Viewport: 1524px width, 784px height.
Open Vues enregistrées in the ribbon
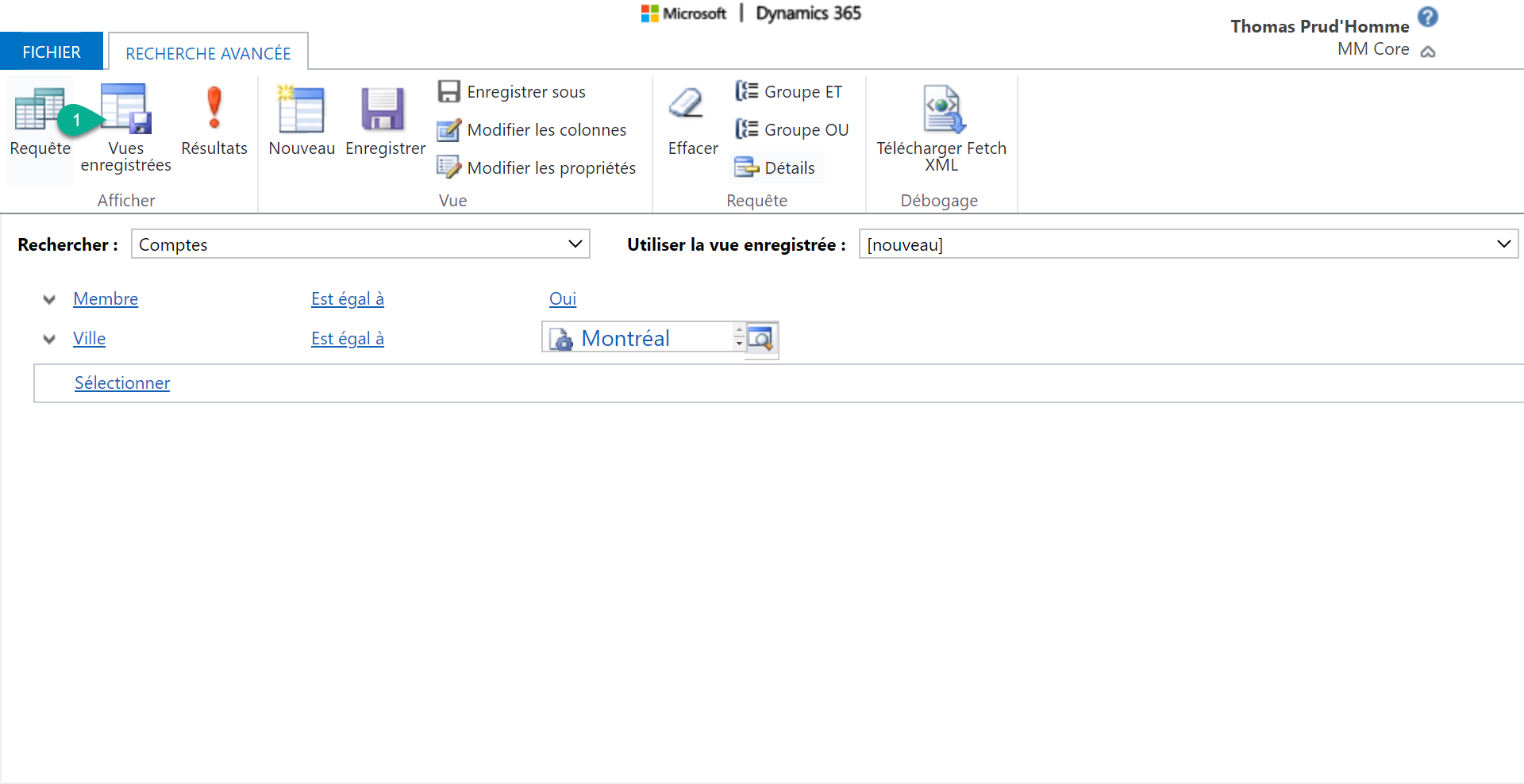tap(126, 111)
